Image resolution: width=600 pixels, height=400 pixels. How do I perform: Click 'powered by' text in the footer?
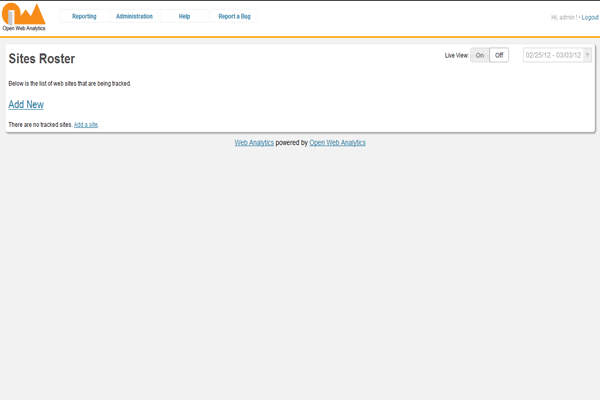click(x=292, y=143)
